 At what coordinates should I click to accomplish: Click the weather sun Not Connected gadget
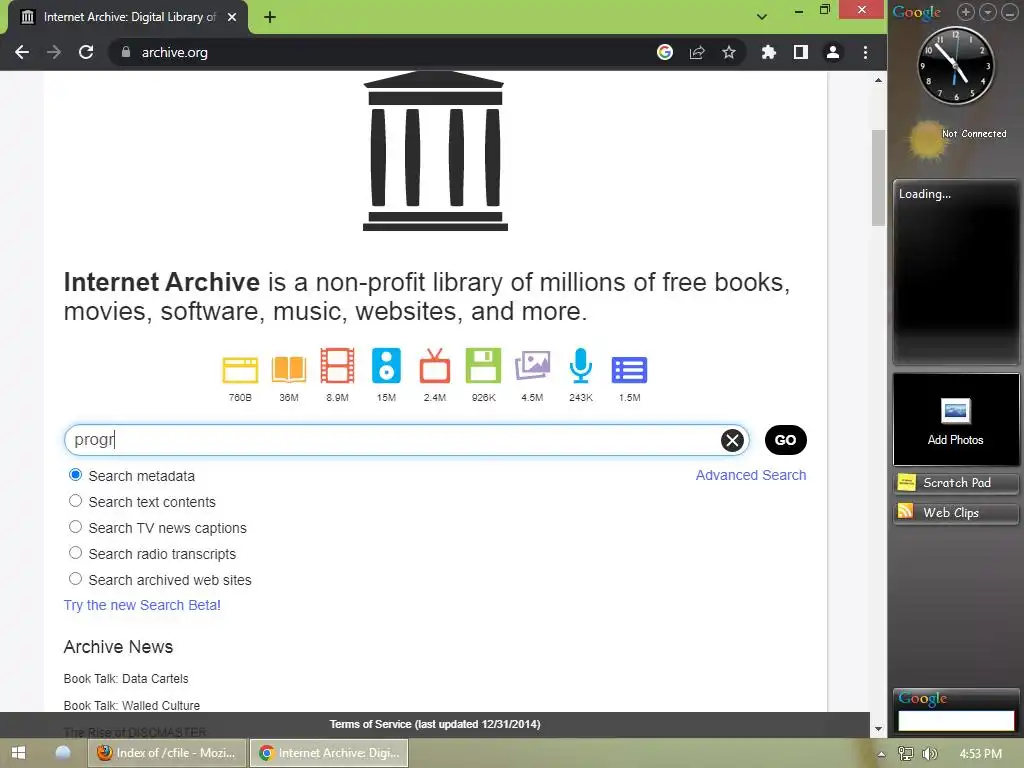tap(955, 138)
